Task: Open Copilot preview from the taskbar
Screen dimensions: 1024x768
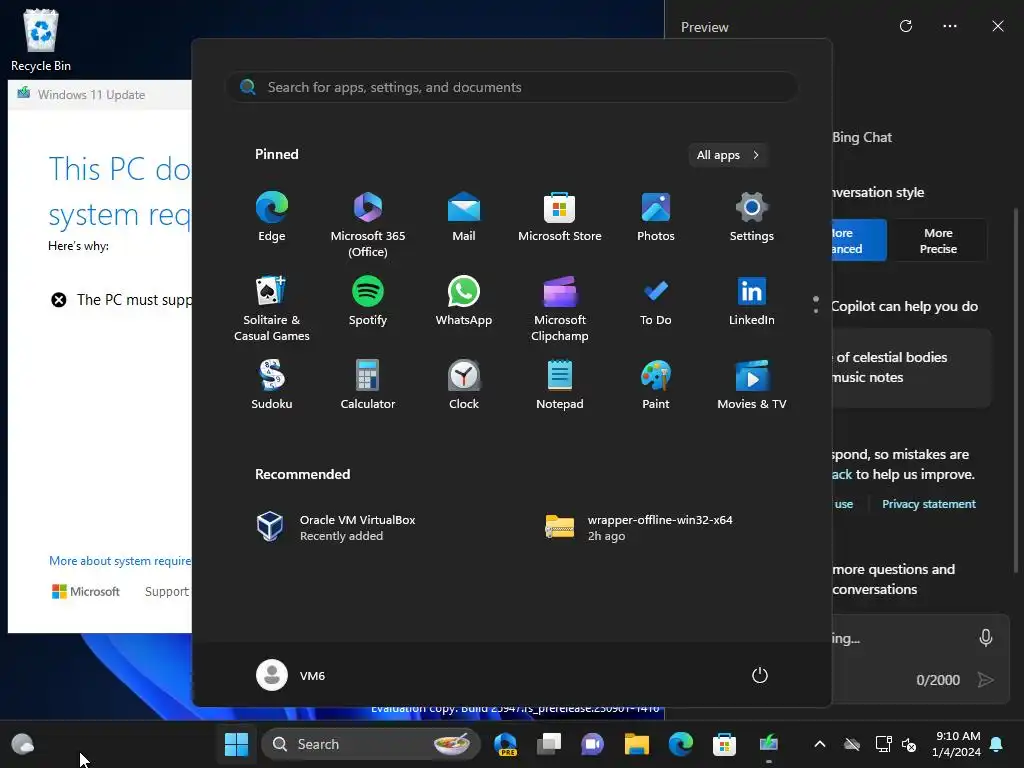Action: [x=505, y=744]
